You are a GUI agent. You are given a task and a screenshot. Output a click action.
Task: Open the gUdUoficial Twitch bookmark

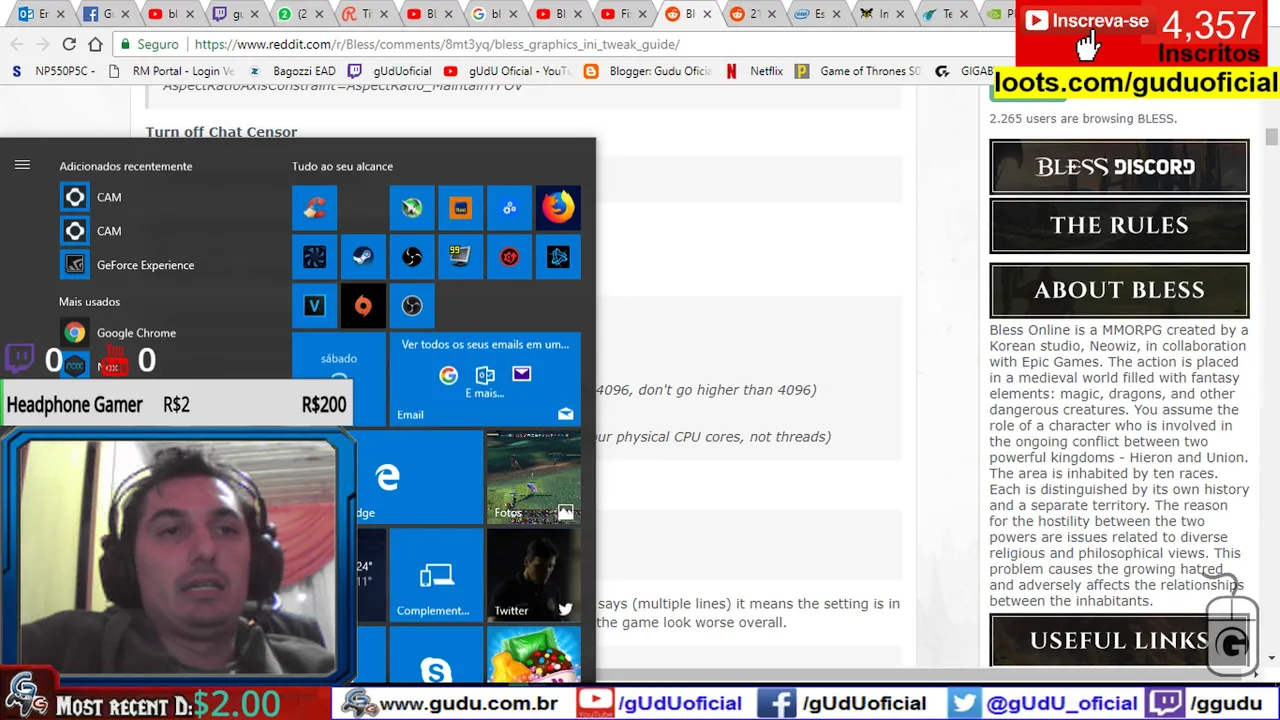pyautogui.click(x=390, y=71)
